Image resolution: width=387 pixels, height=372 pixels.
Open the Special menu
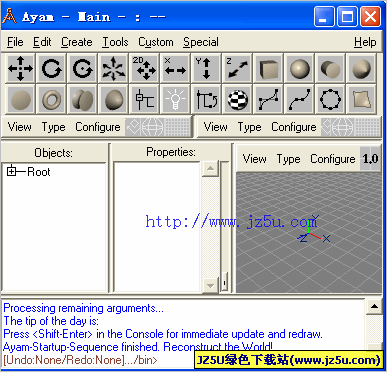(x=201, y=42)
